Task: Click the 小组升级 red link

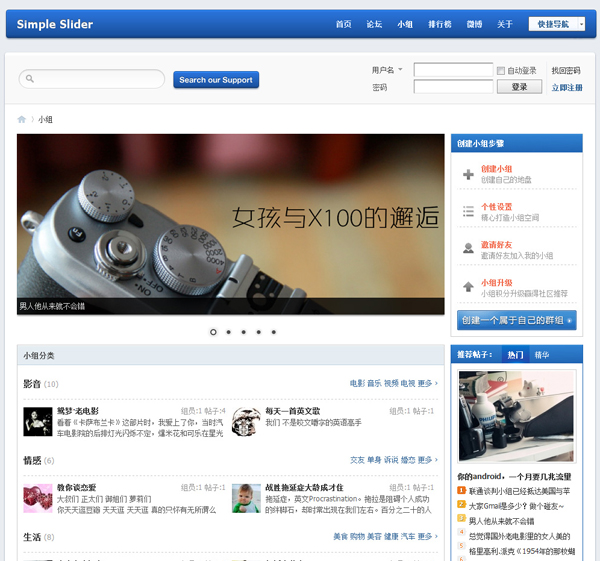Action: point(496,282)
